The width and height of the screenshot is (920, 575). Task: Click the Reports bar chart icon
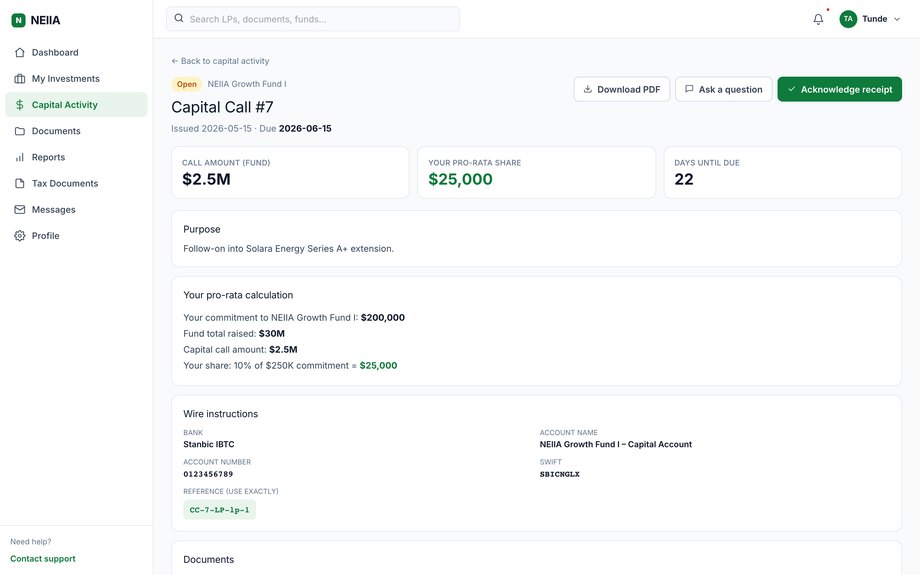[x=19, y=157]
